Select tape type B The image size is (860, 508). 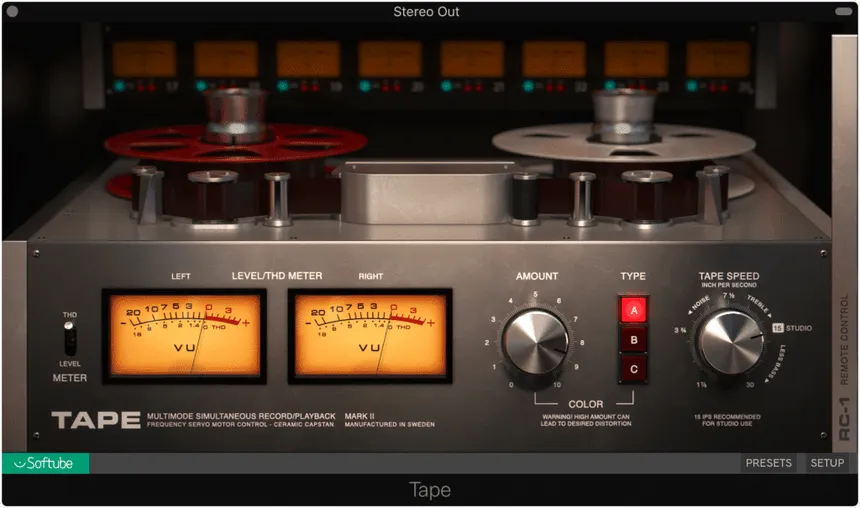pyautogui.click(x=633, y=340)
